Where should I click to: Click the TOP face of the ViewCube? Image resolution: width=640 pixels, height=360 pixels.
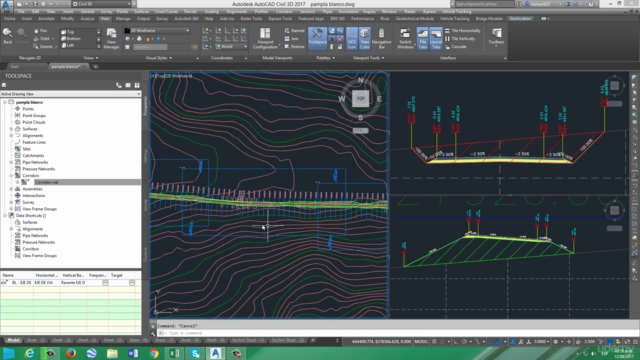pos(360,98)
